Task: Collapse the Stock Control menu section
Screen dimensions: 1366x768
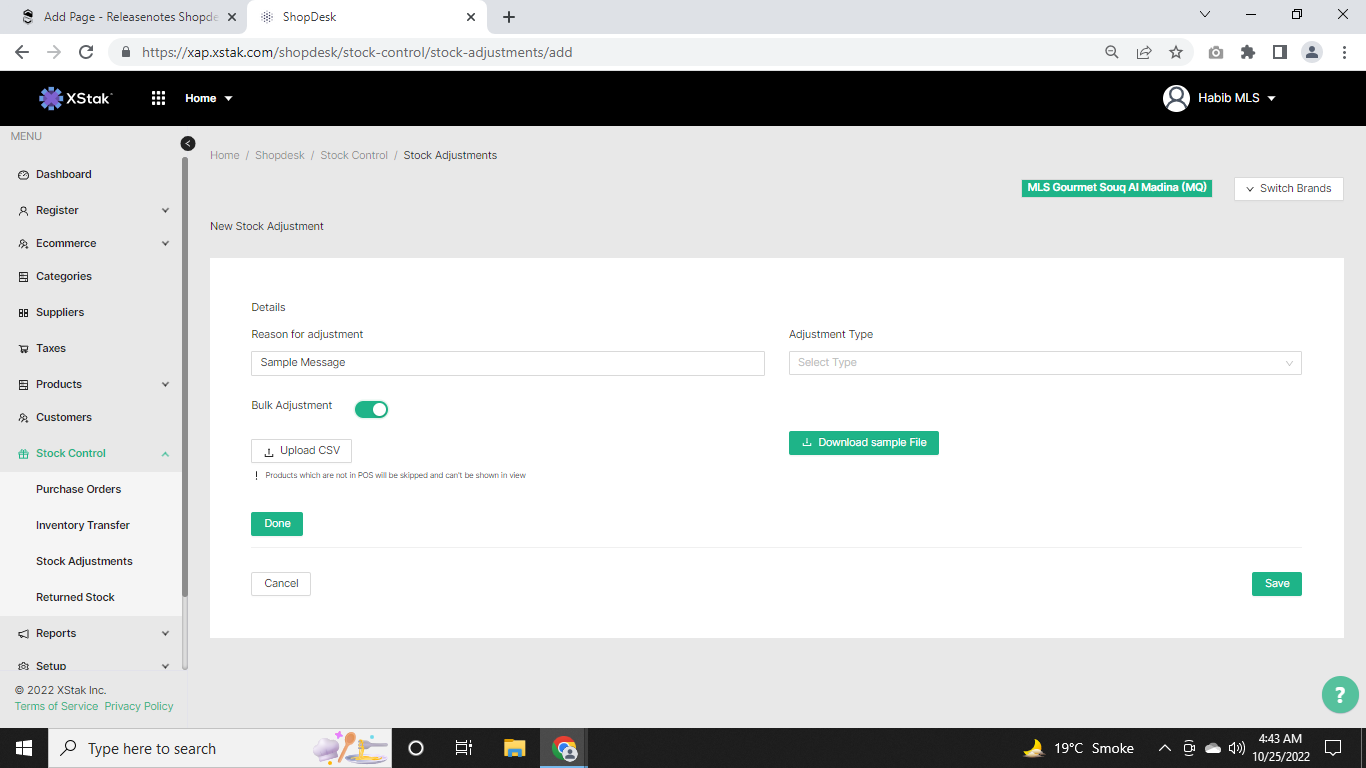Action: (165, 454)
